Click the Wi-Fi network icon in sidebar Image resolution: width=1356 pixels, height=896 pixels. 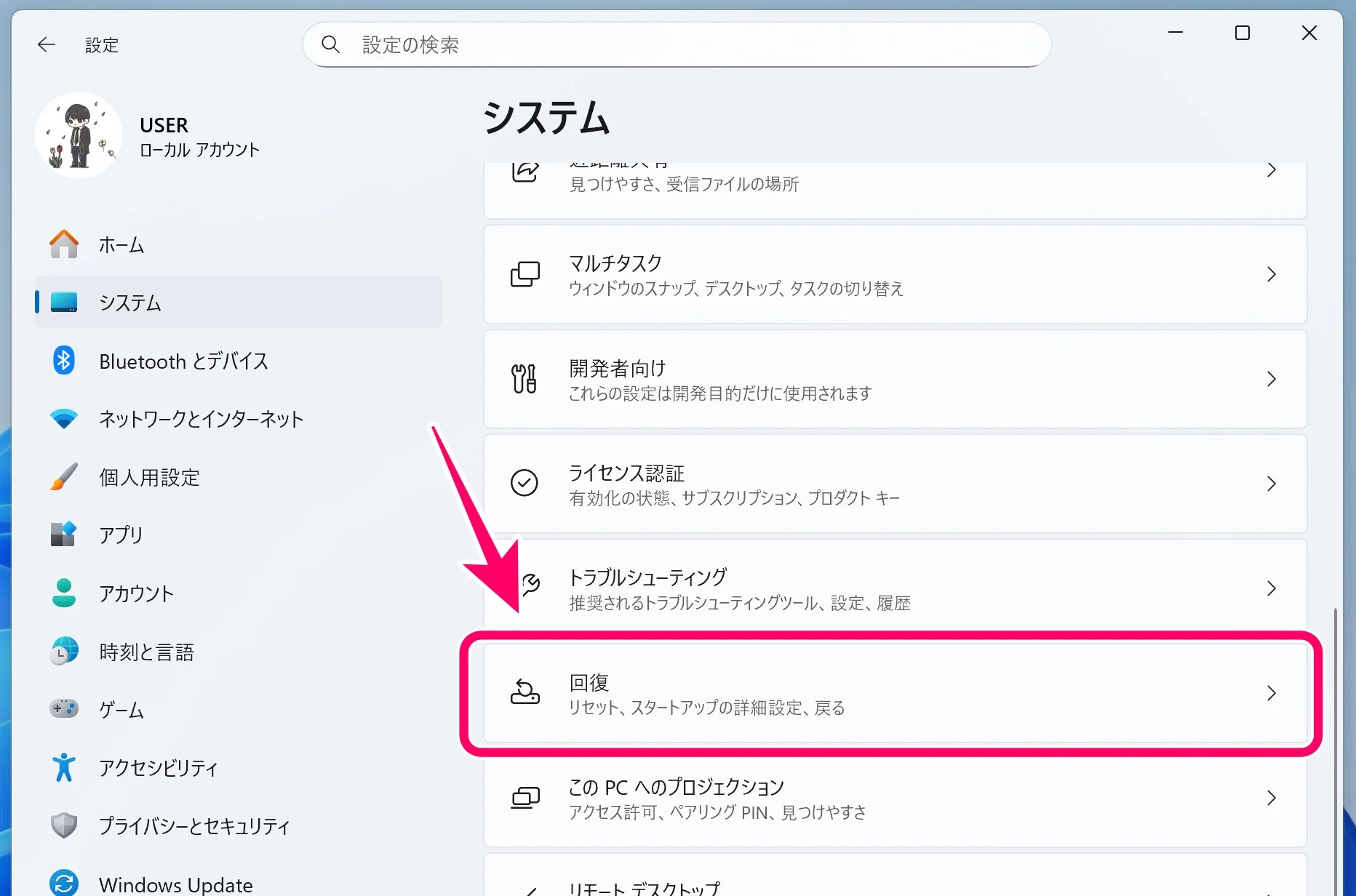click(64, 419)
